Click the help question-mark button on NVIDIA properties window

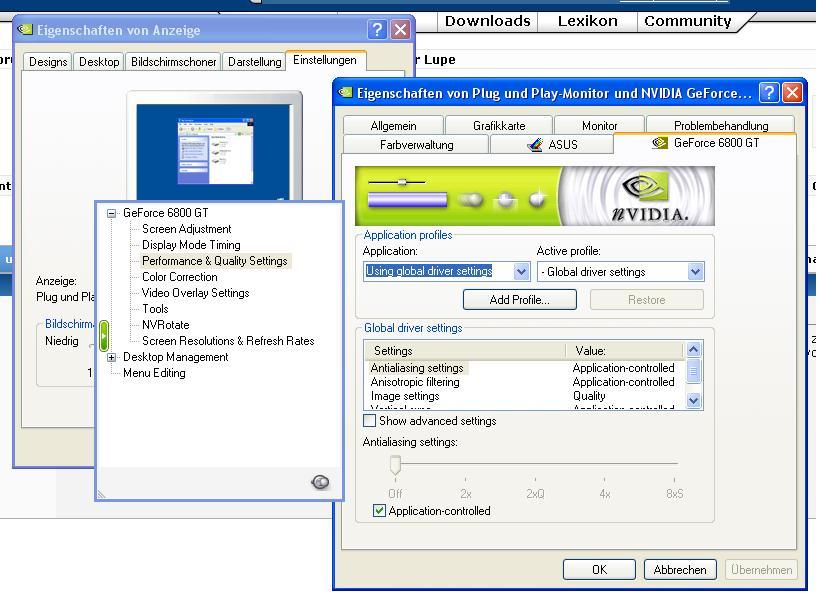pos(769,93)
